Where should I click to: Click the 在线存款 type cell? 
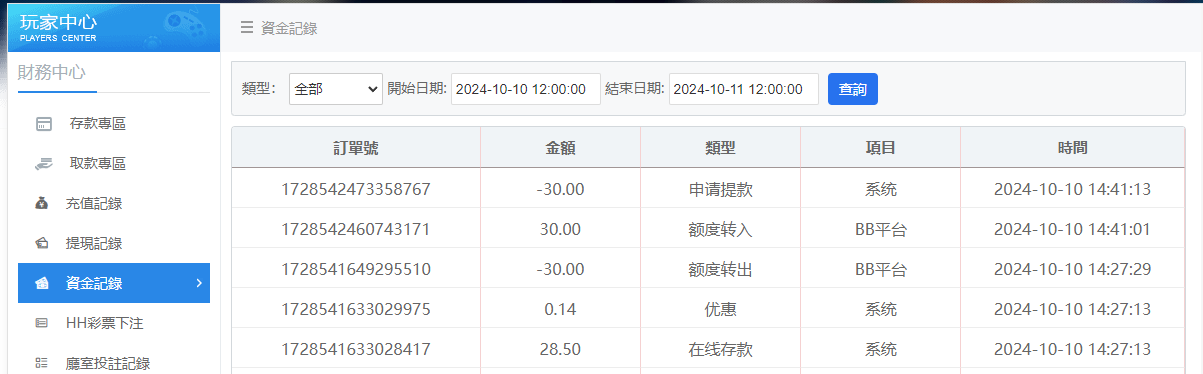click(720, 349)
